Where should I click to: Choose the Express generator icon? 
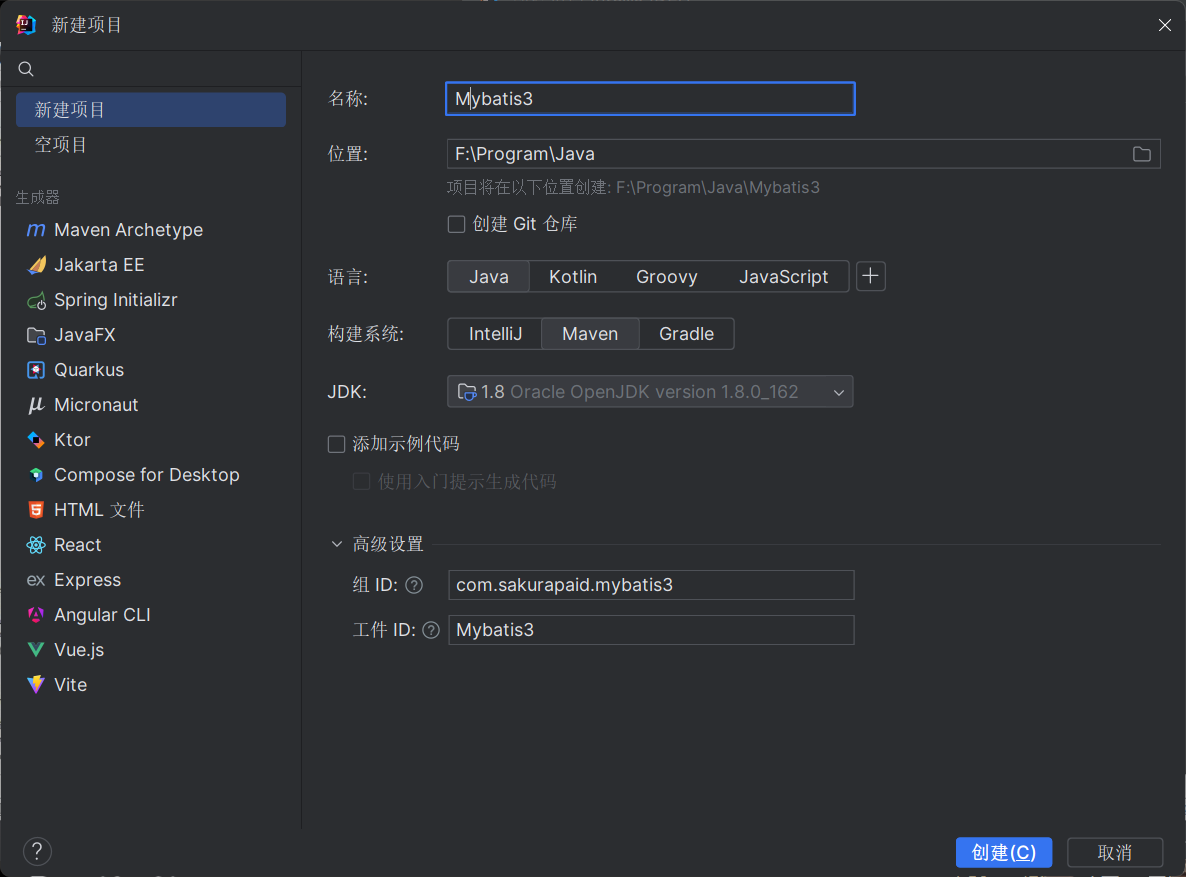36,580
